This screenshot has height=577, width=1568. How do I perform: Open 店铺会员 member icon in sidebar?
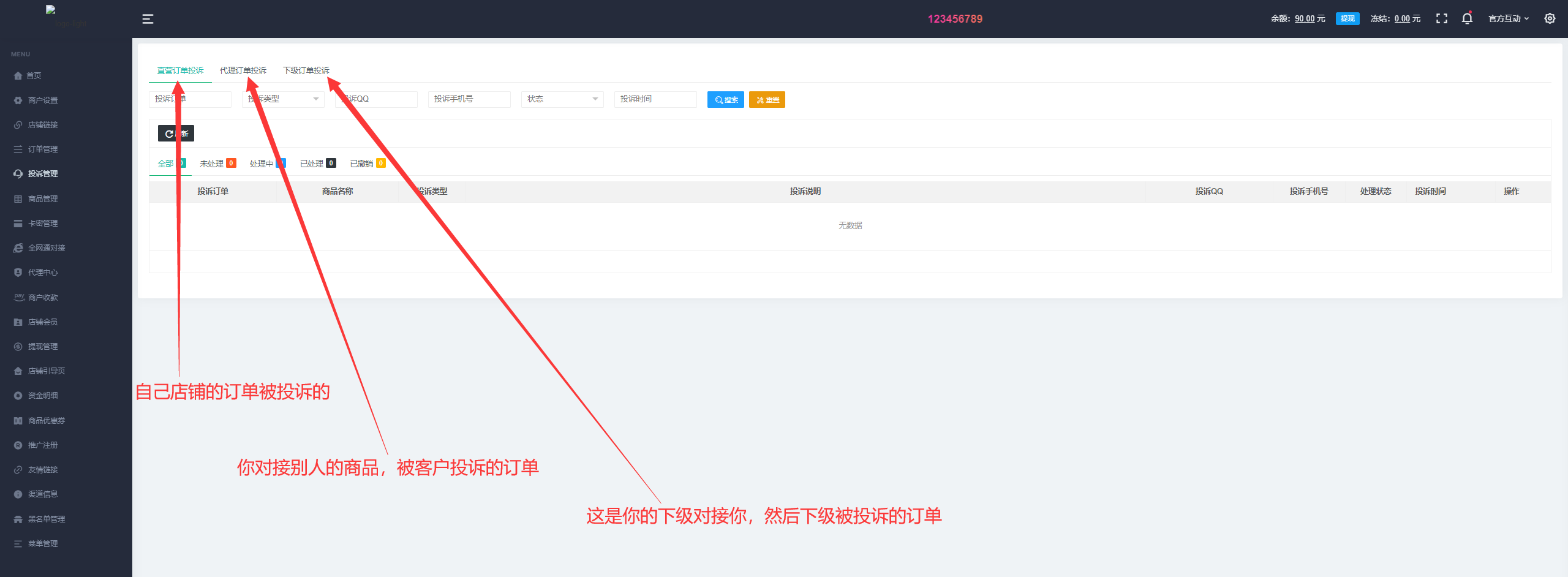click(18, 322)
